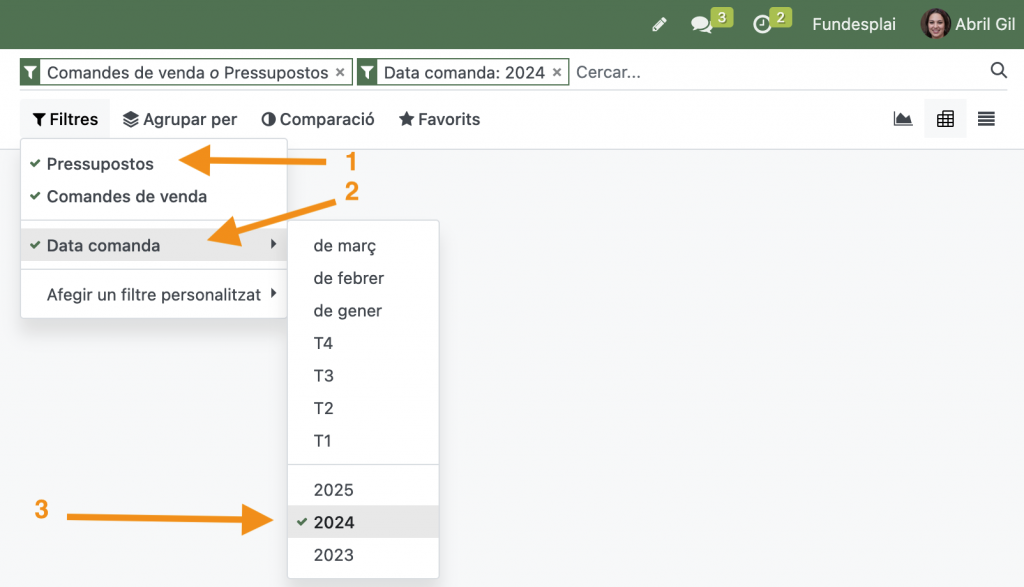1024x587 pixels.
Task: Click the Fundesplai company name
Action: coord(853,24)
